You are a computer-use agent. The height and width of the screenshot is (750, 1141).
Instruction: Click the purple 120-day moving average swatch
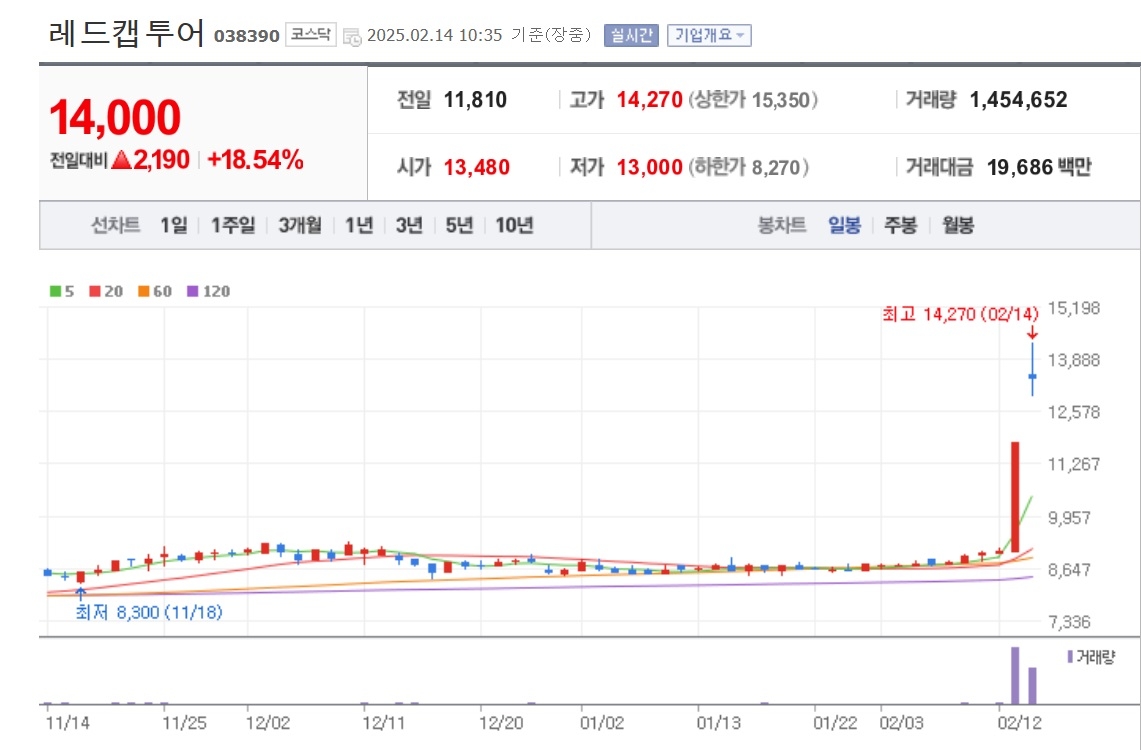coord(193,292)
